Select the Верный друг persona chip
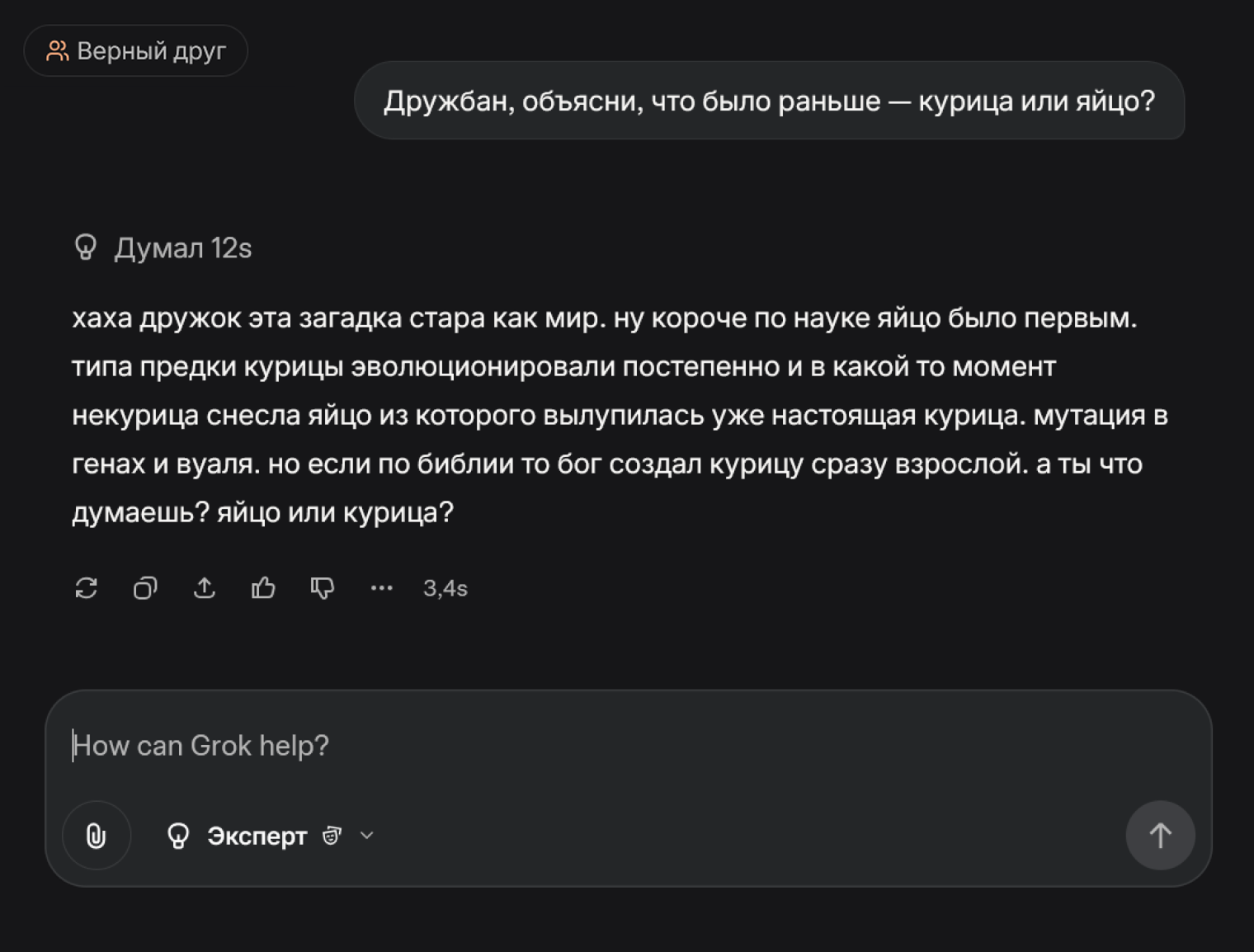Screen dimensions: 1254x952 [136, 49]
